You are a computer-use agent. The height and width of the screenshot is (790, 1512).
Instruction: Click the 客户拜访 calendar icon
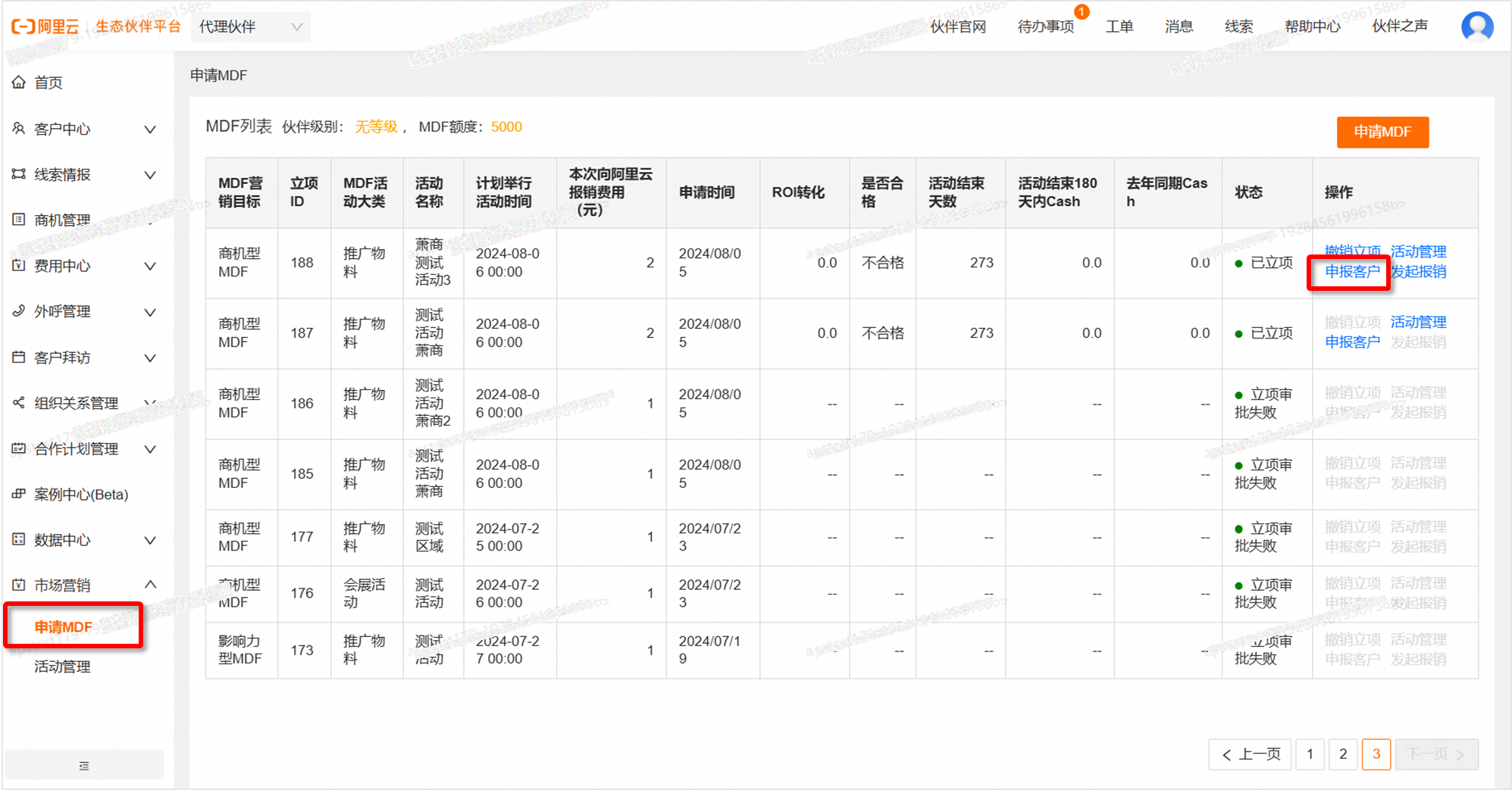[x=19, y=357]
